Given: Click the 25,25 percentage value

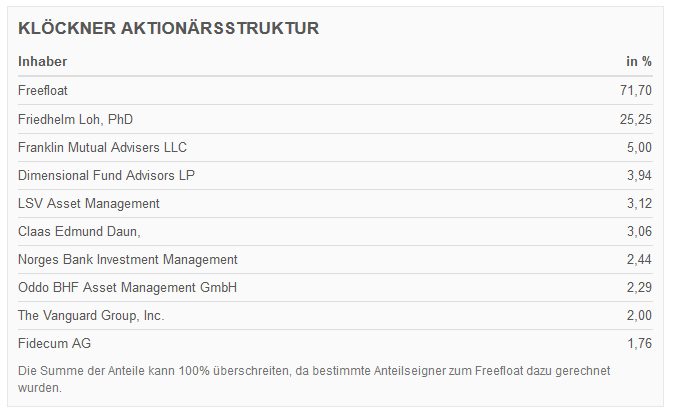Looking at the screenshot, I should point(636,119).
